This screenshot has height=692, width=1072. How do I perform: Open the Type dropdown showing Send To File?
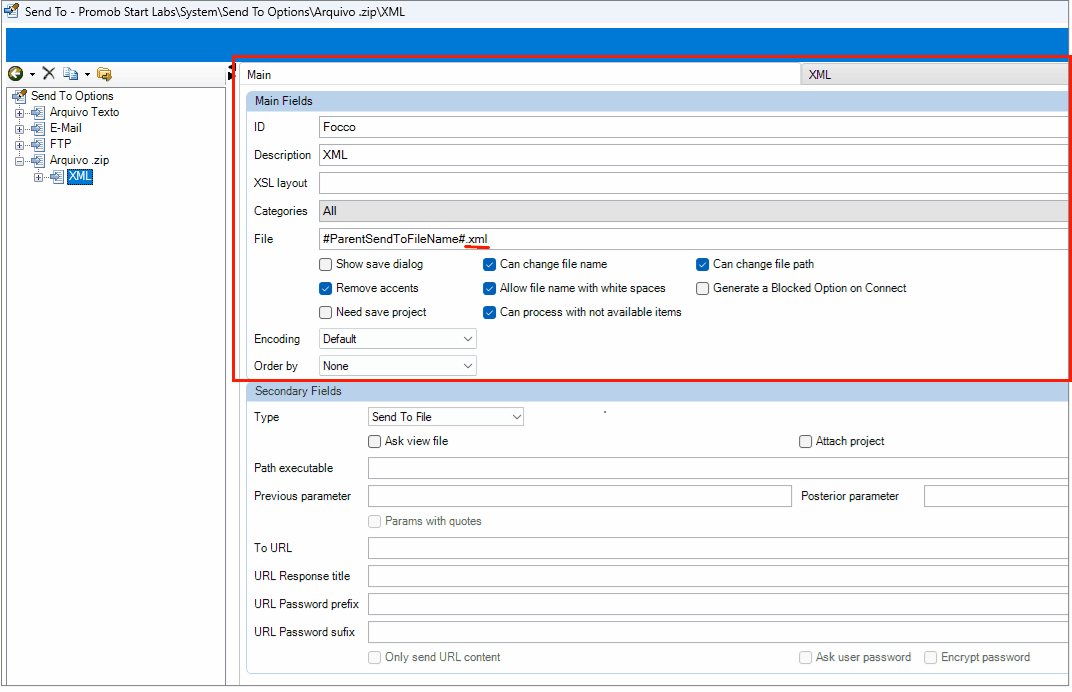pos(446,416)
